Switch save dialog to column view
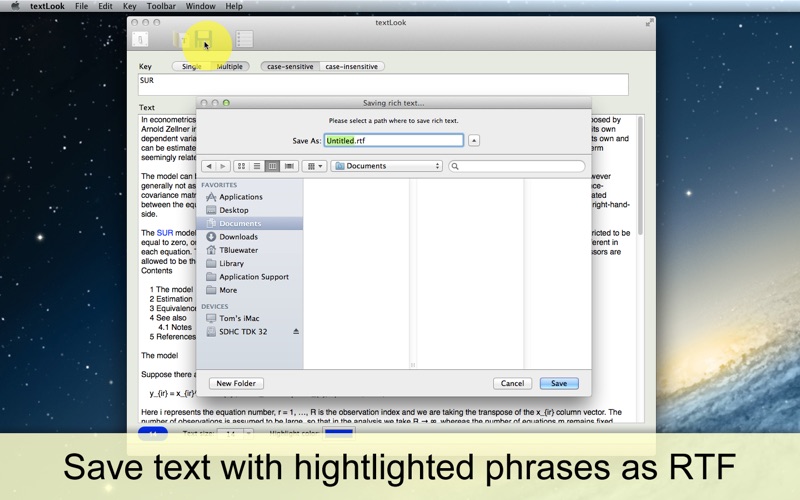The image size is (800, 500). coord(272,166)
